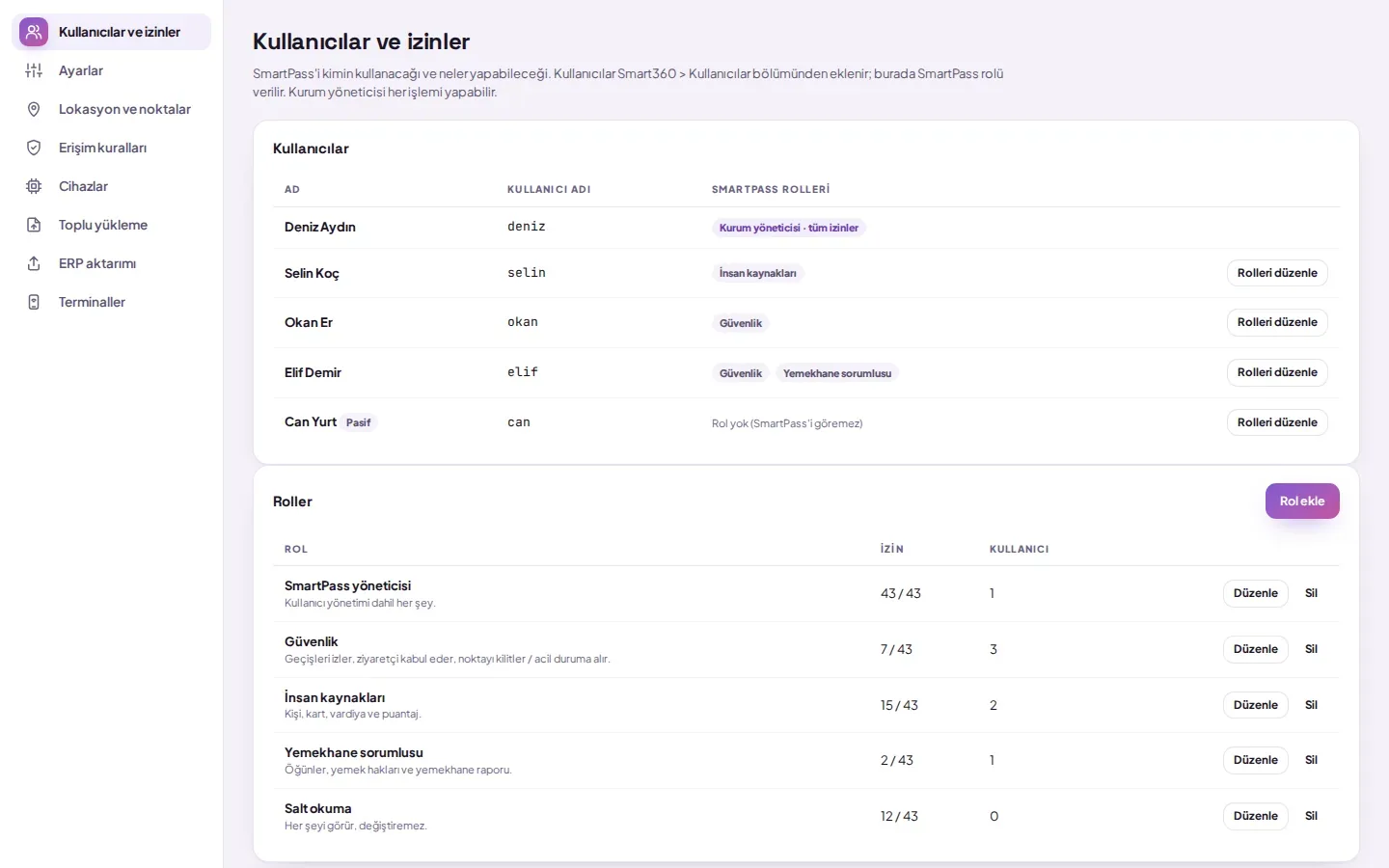Select ERP aktarımı in the sidebar

click(111, 263)
